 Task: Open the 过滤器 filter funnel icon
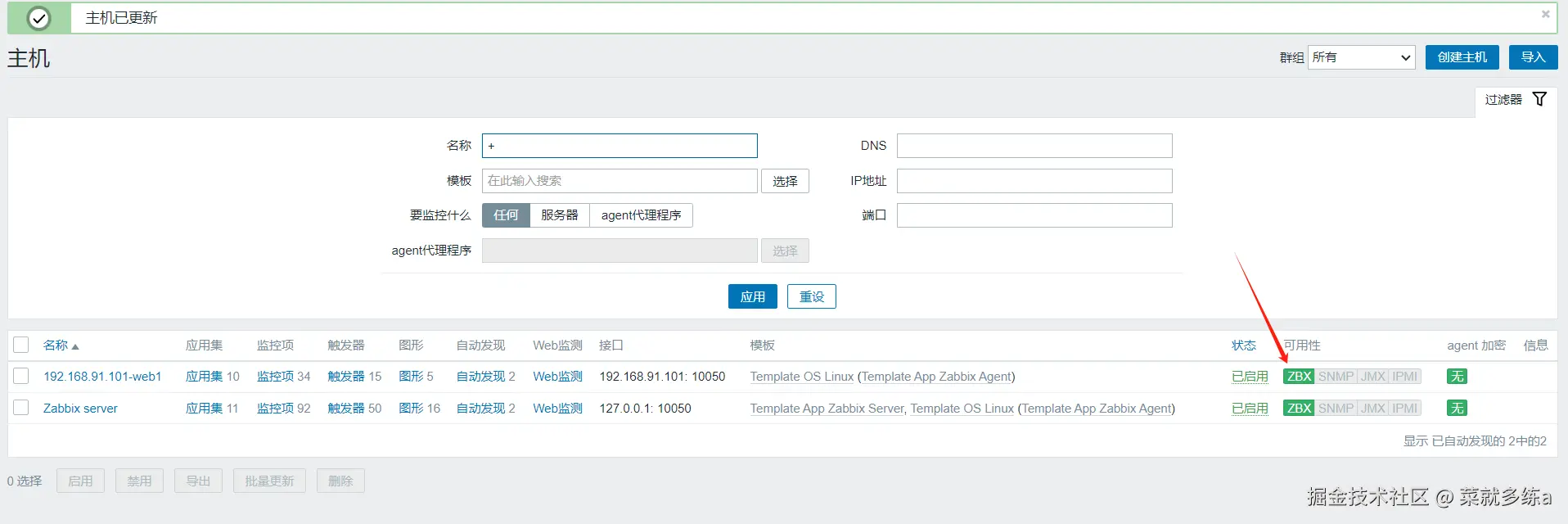pyautogui.click(x=1539, y=99)
